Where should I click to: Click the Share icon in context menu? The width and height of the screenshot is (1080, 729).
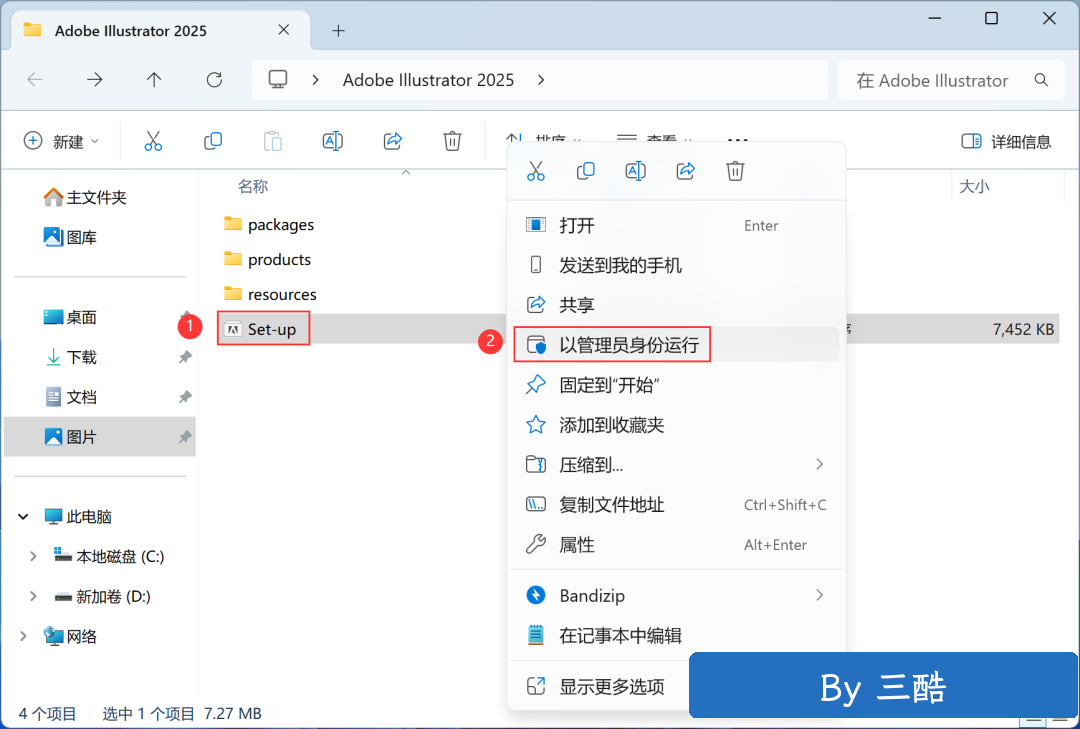(685, 171)
